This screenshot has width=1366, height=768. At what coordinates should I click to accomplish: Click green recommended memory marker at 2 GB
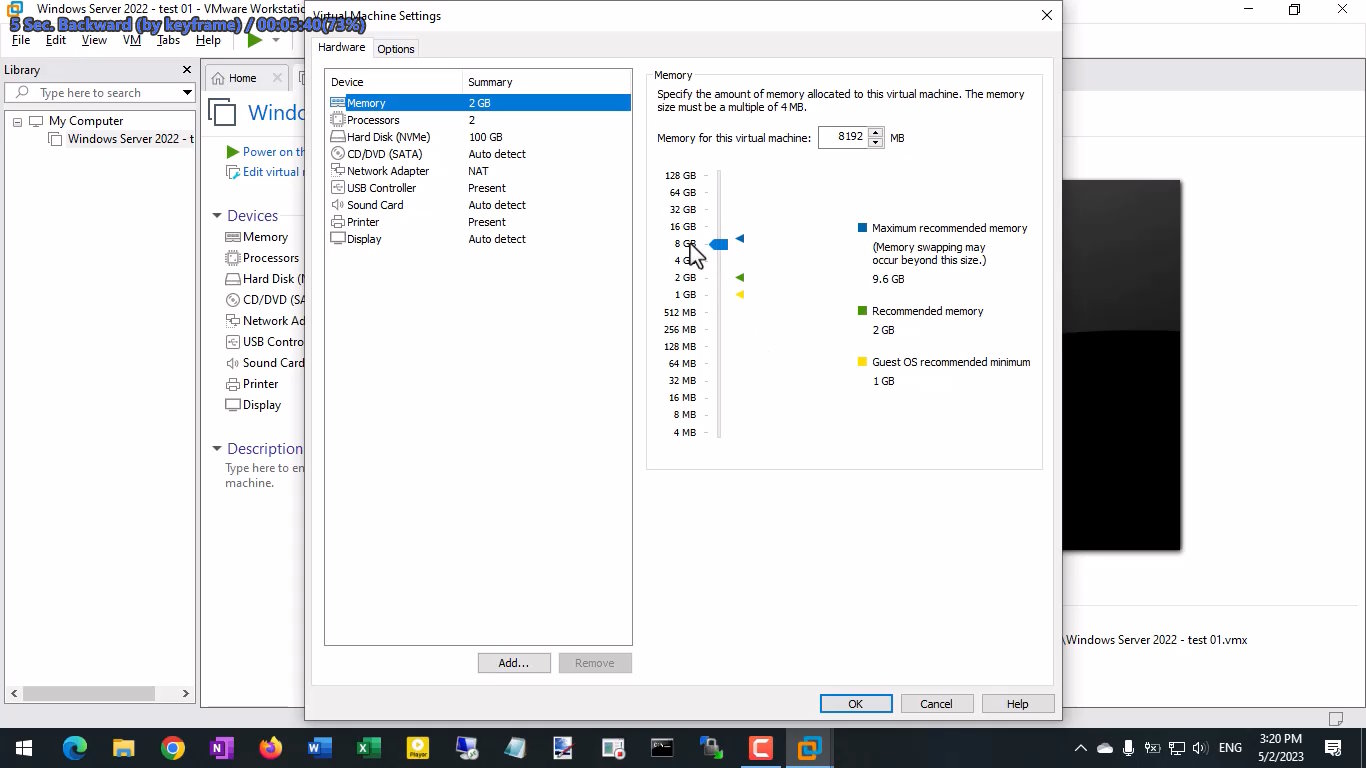pos(740,277)
